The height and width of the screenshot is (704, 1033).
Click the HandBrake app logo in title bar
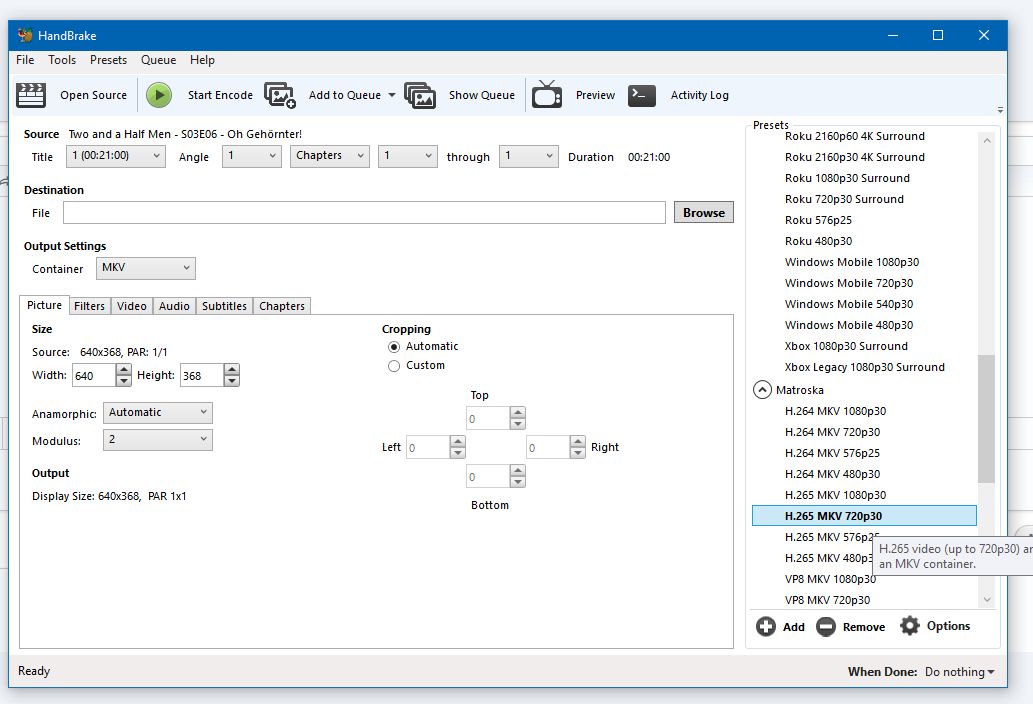pyautogui.click(x=25, y=35)
